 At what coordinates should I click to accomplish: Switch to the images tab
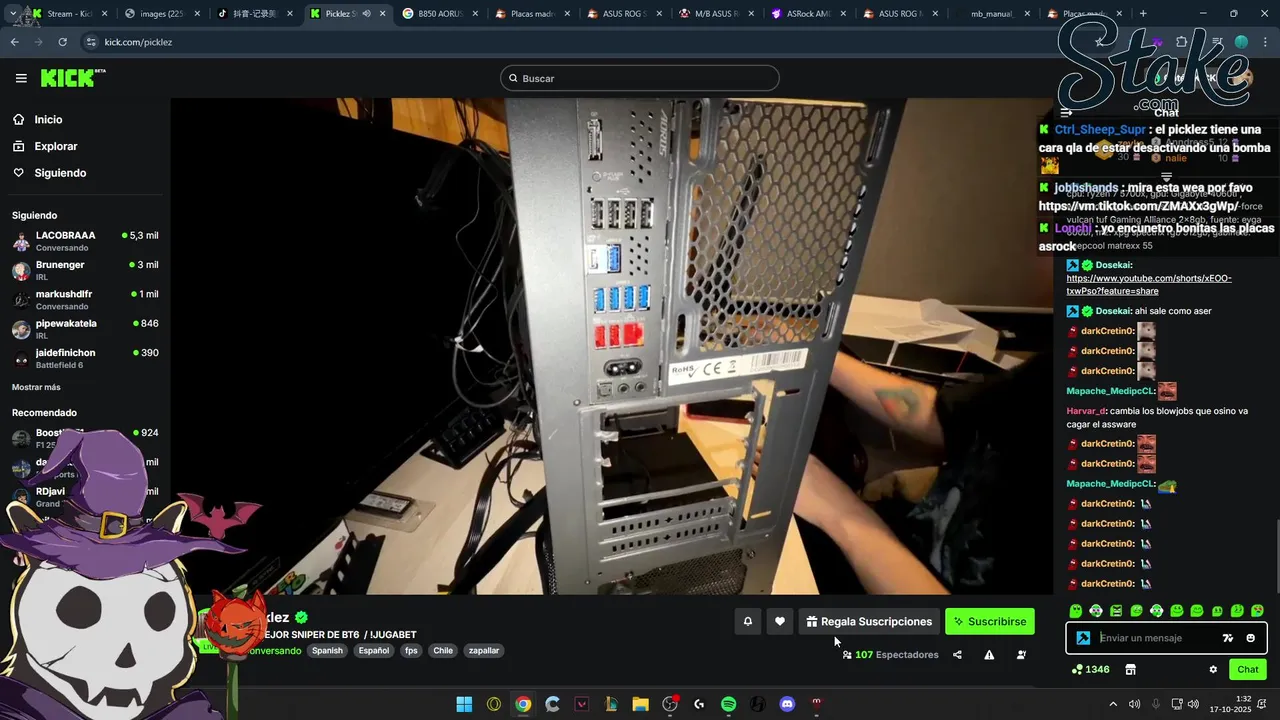pos(161,14)
